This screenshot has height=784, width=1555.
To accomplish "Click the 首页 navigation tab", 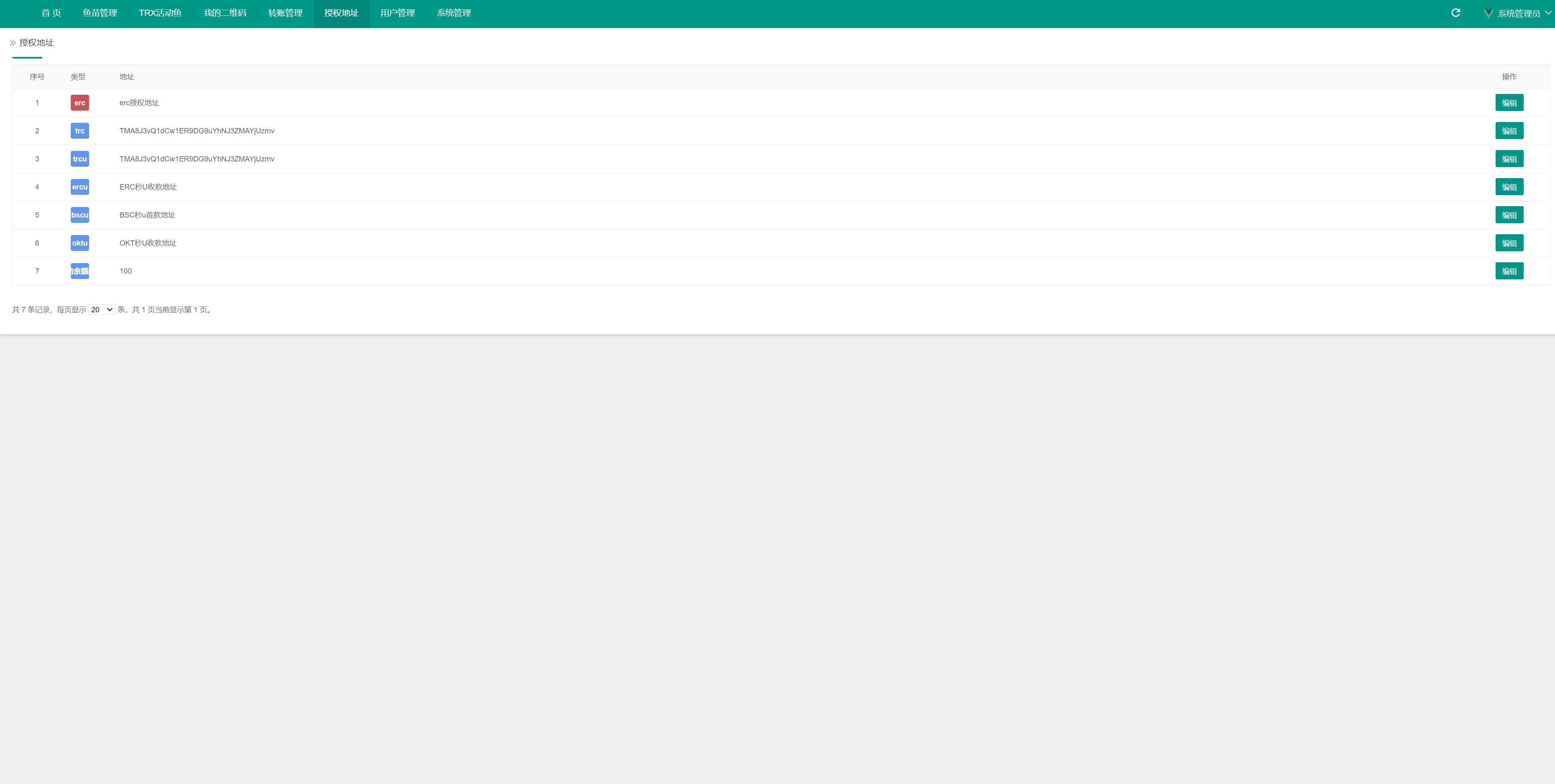I will (51, 13).
